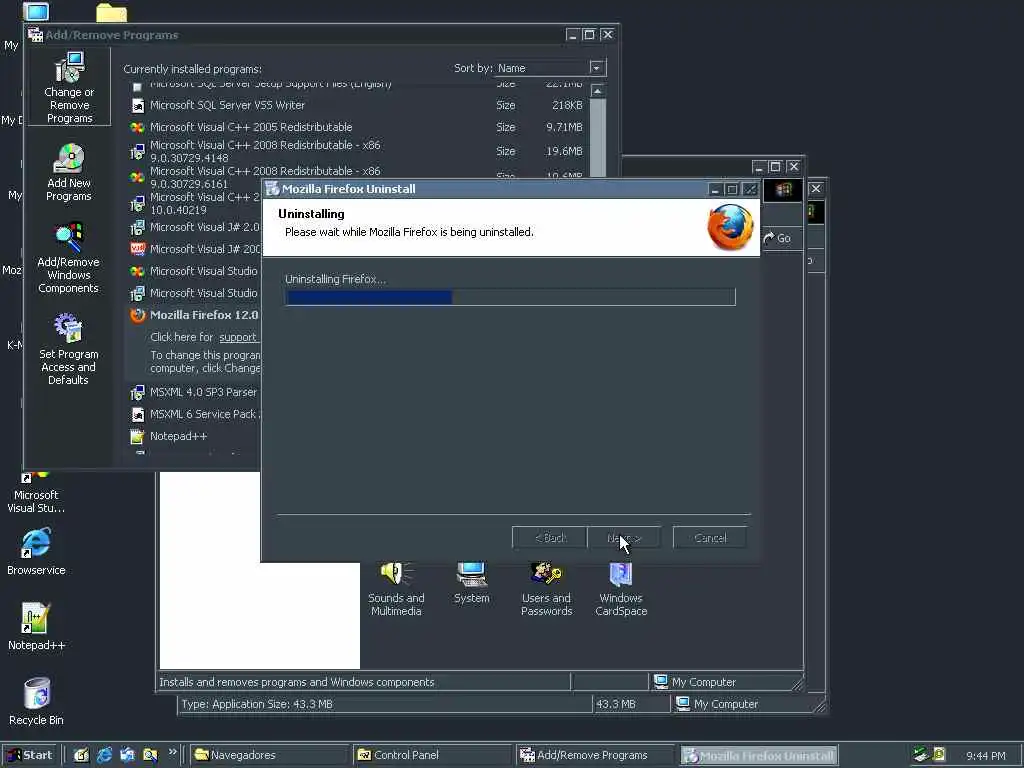Click the Back button in Firefox Uninstall
The image size is (1024, 768).
(549, 538)
